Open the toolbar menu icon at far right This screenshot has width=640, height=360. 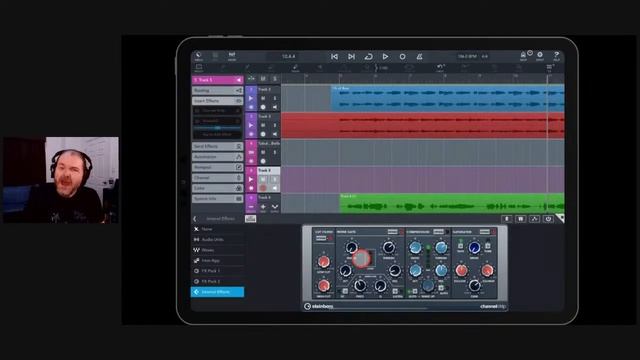point(549,68)
